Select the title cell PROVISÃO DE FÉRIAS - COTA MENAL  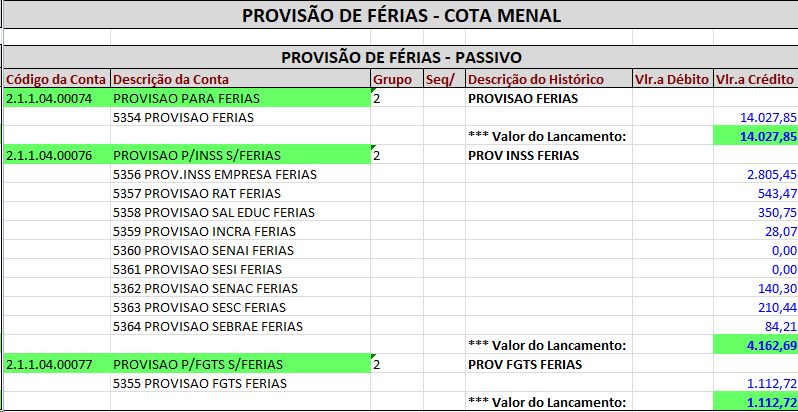point(400,16)
